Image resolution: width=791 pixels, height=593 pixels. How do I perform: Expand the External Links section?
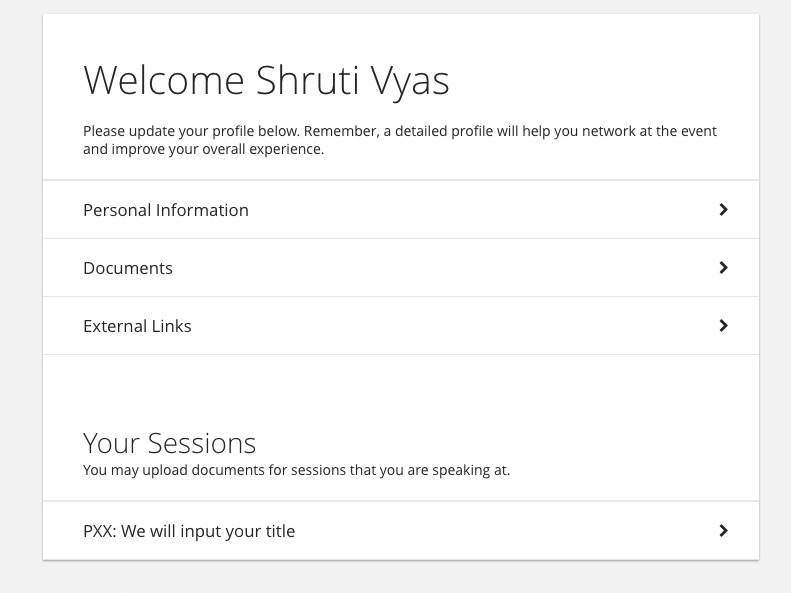click(x=400, y=326)
